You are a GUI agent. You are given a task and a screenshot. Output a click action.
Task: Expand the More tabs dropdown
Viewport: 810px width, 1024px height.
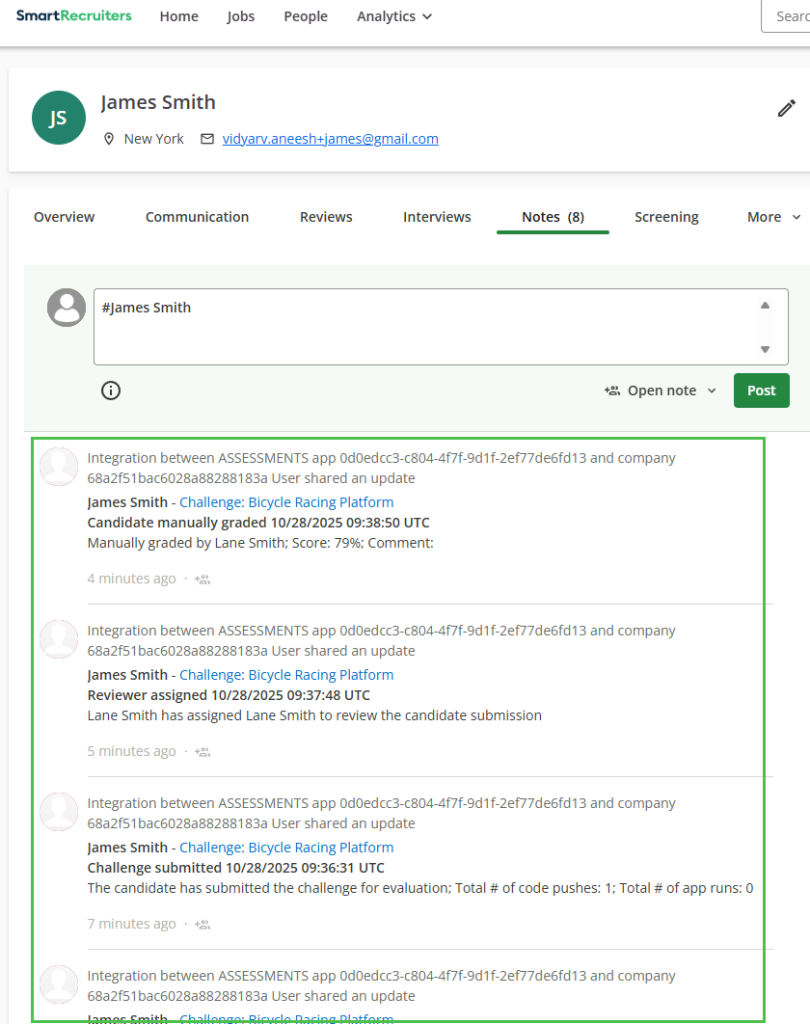point(774,217)
